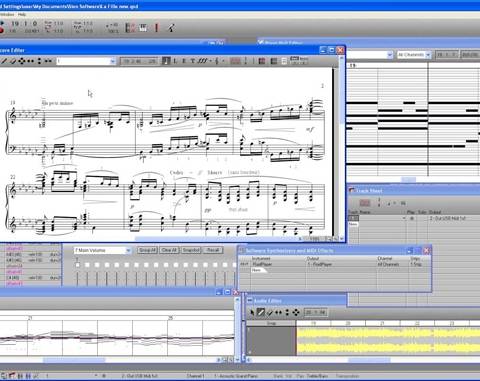Click the Group All button
Viewport: 480px width, 381px height.
click(147, 250)
